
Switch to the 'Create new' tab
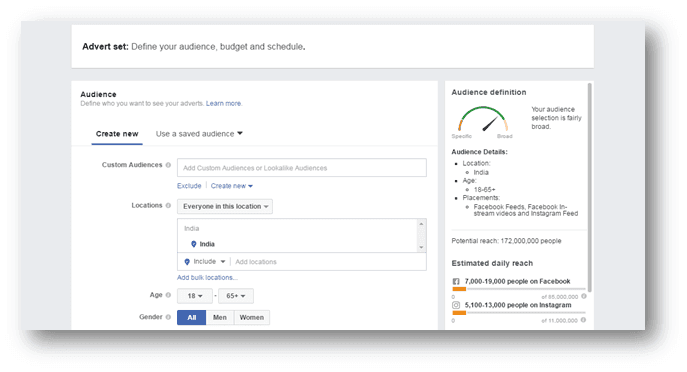coord(117,134)
